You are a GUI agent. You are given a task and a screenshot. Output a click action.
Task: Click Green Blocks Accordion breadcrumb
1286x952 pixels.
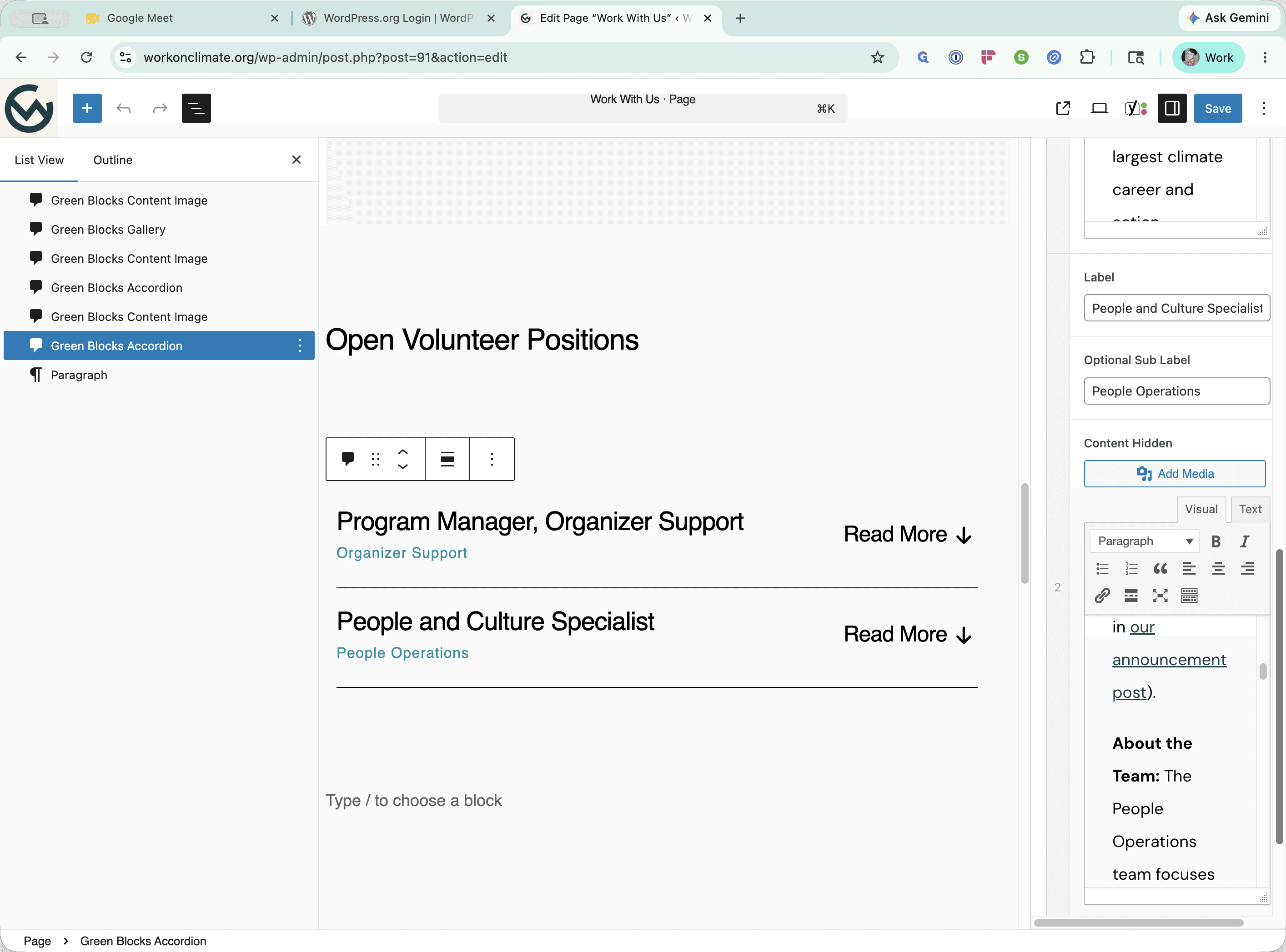point(143,941)
